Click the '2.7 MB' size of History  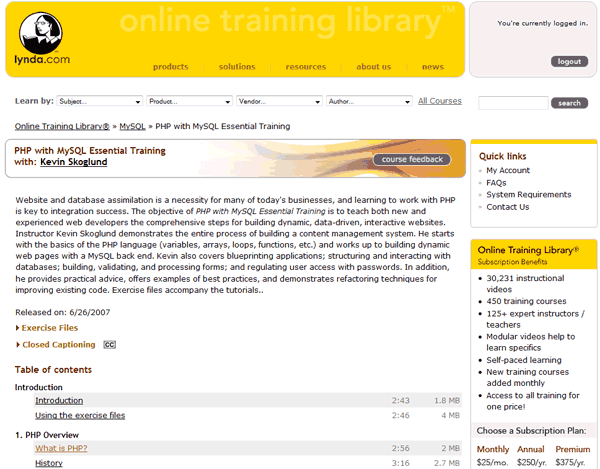[x=447, y=463]
